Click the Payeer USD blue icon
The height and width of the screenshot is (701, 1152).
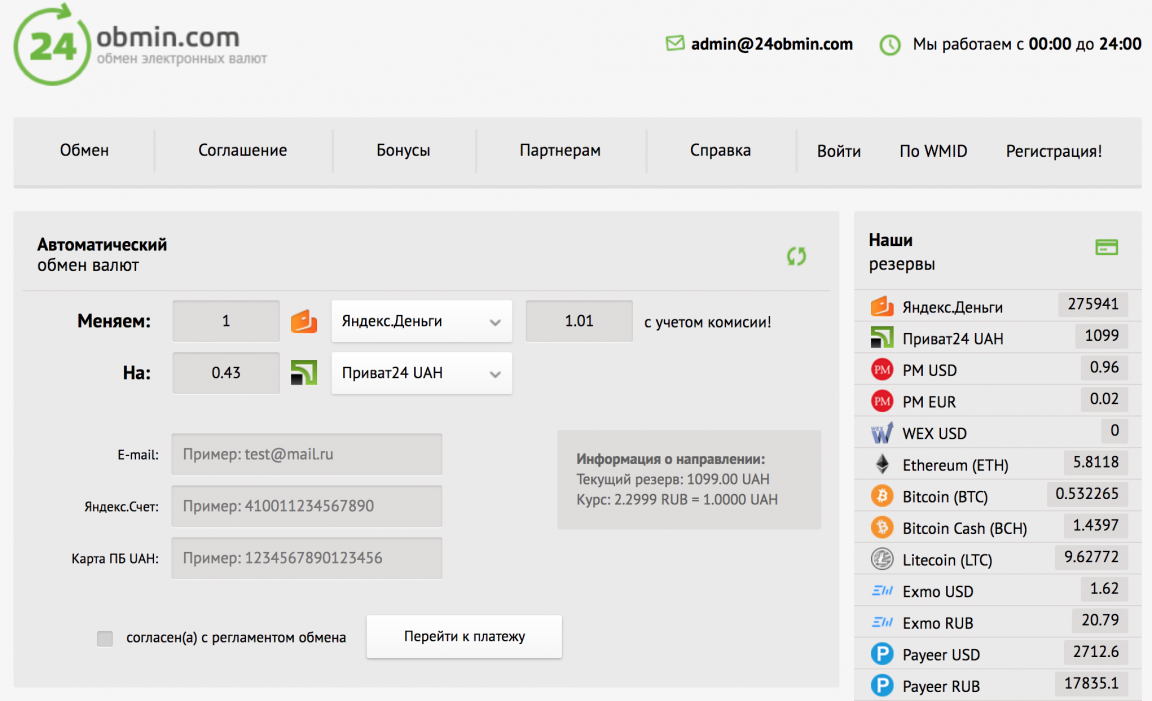click(882, 653)
